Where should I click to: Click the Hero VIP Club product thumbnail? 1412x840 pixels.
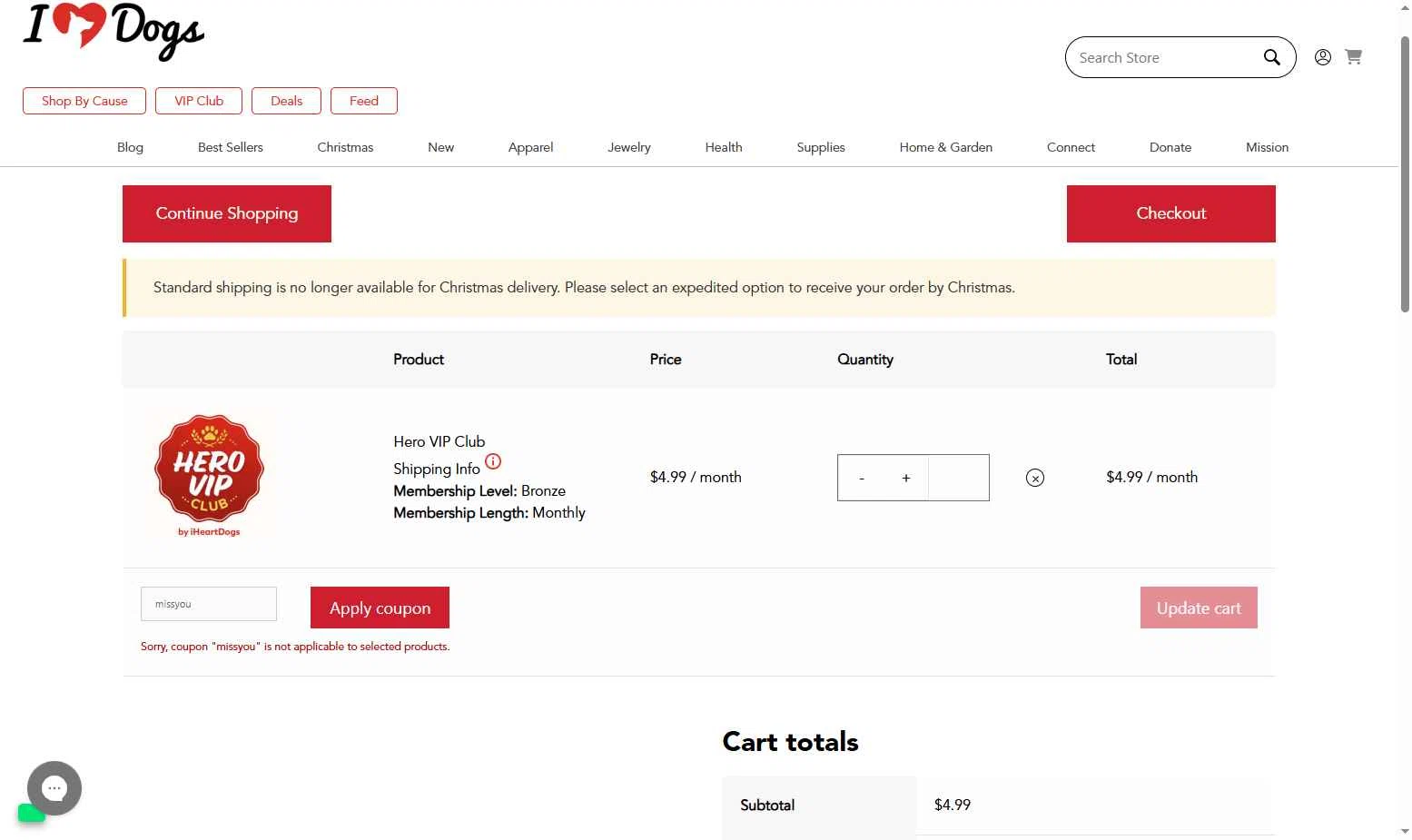[209, 476]
